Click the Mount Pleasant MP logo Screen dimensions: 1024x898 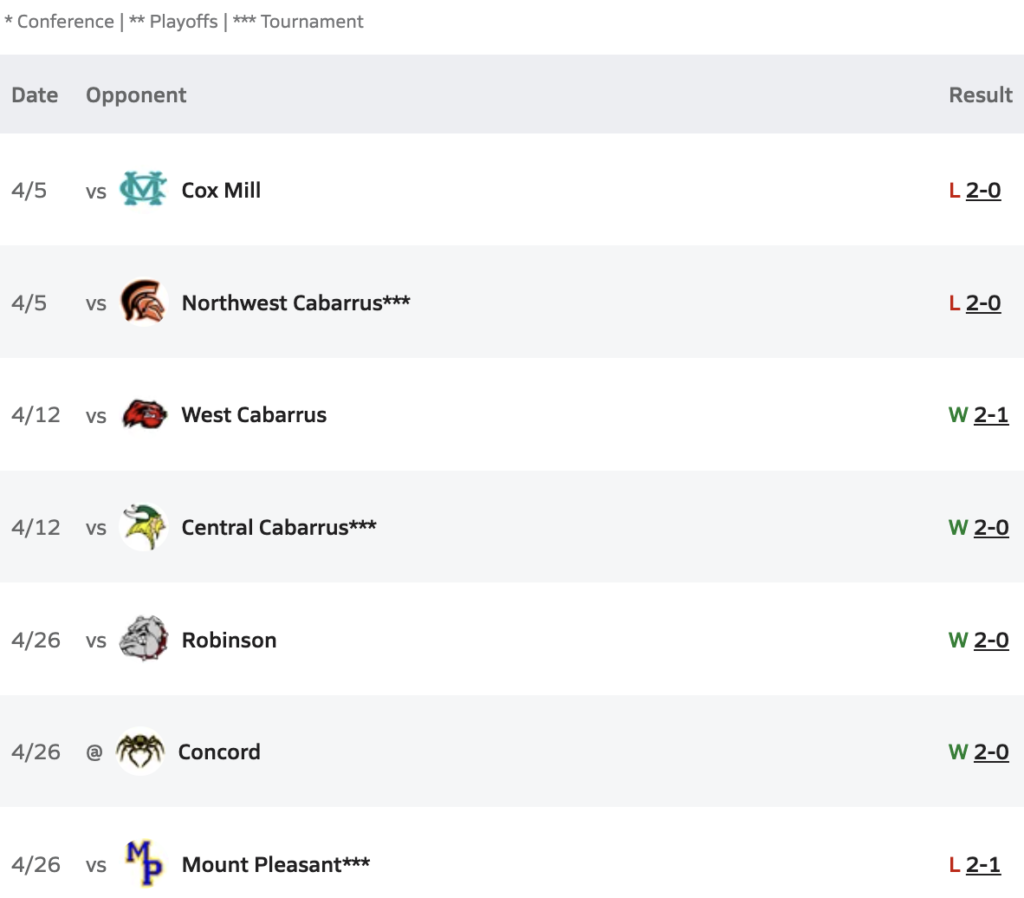(x=144, y=863)
